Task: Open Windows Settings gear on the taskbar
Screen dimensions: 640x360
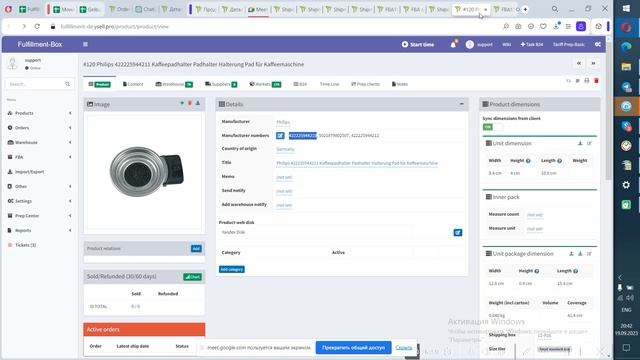Action: [627, 185]
